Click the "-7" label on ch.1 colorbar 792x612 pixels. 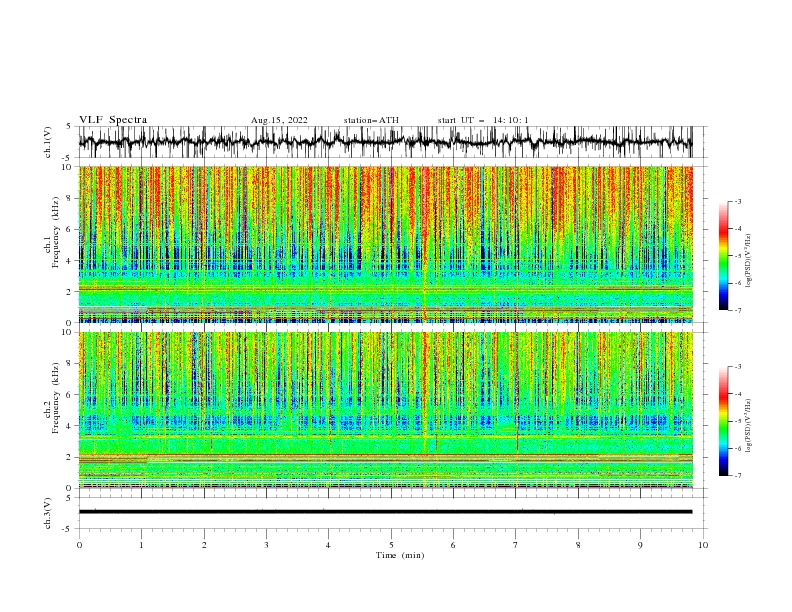pos(737,310)
